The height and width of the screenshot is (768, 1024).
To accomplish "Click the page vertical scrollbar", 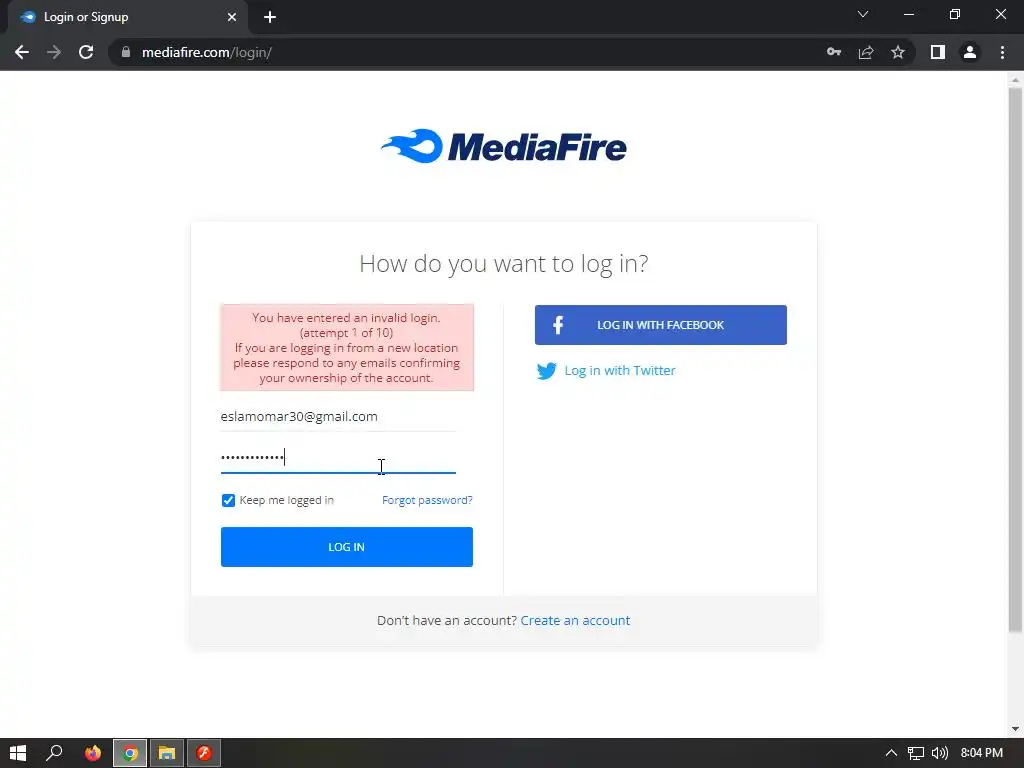I will [1015, 360].
